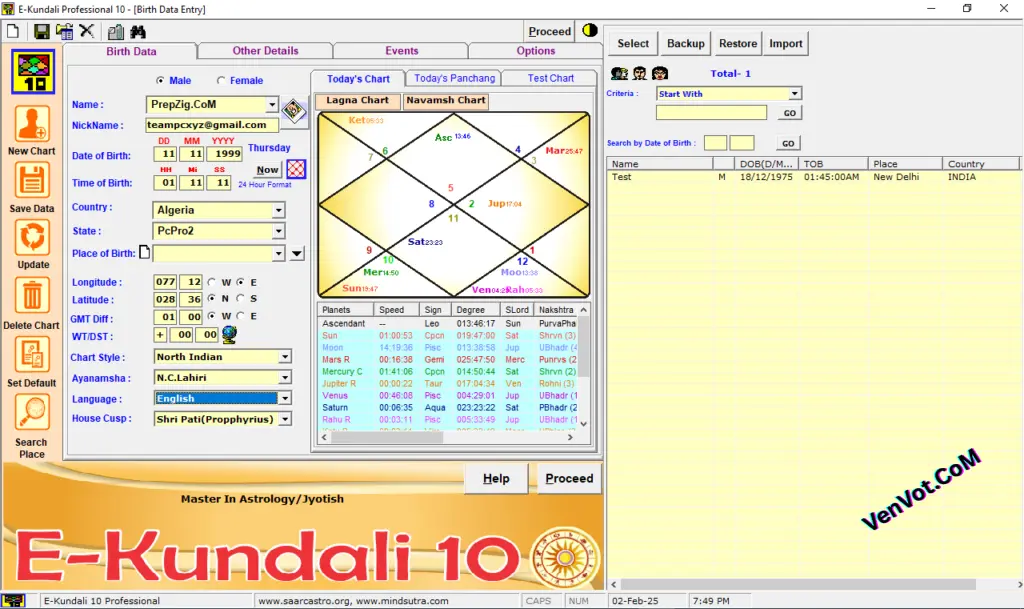Switch to the Events tab
The height and width of the screenshot is (609, 1024).
tap(402, 51)
